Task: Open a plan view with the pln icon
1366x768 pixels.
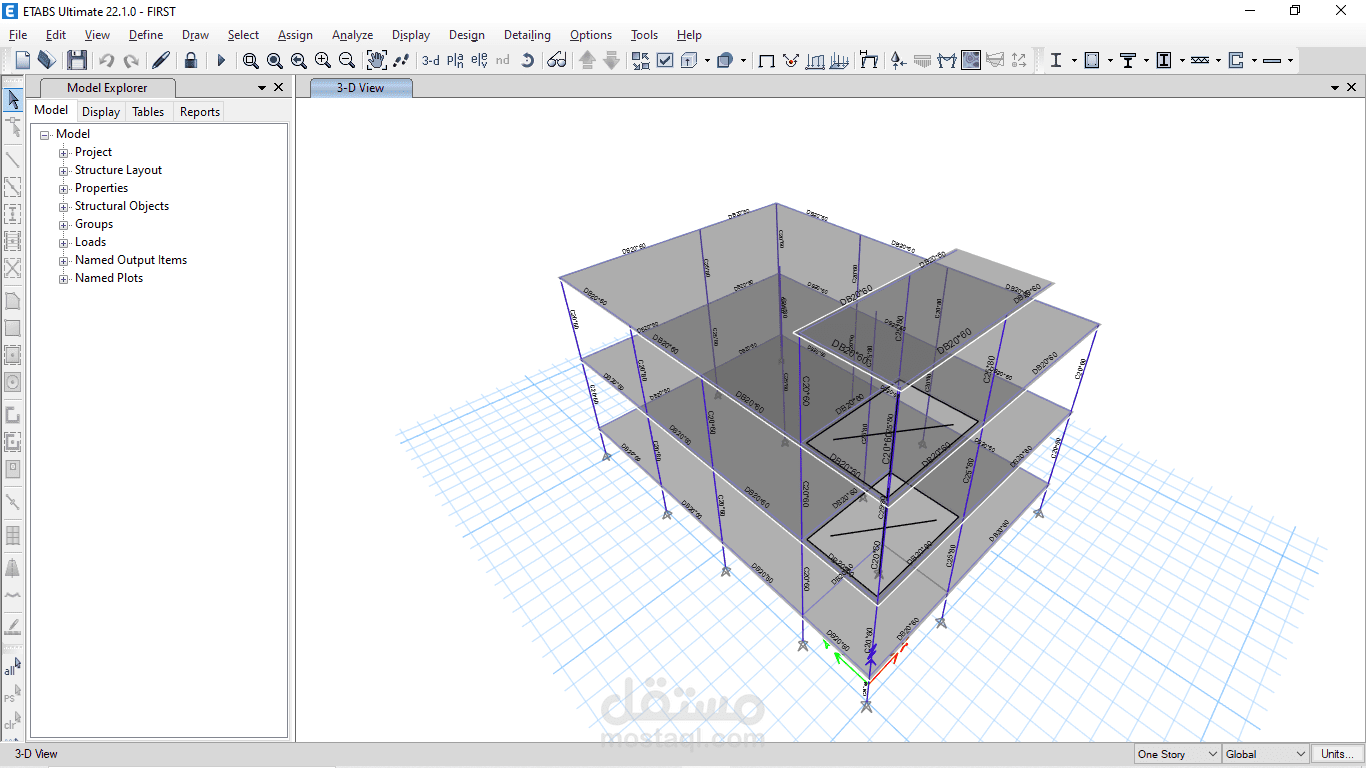Action: tap(456, 60)
